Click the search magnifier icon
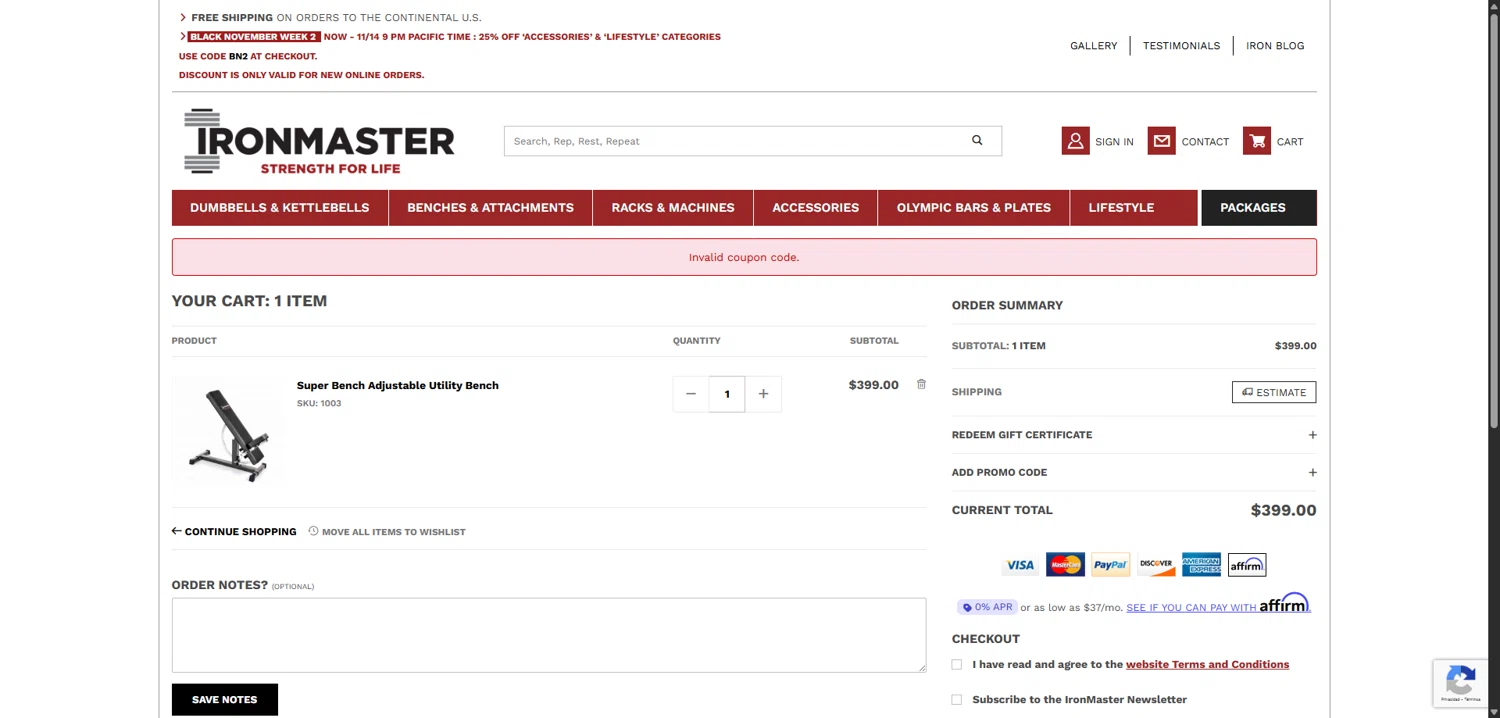1500x718 pixels. [977, 140]
